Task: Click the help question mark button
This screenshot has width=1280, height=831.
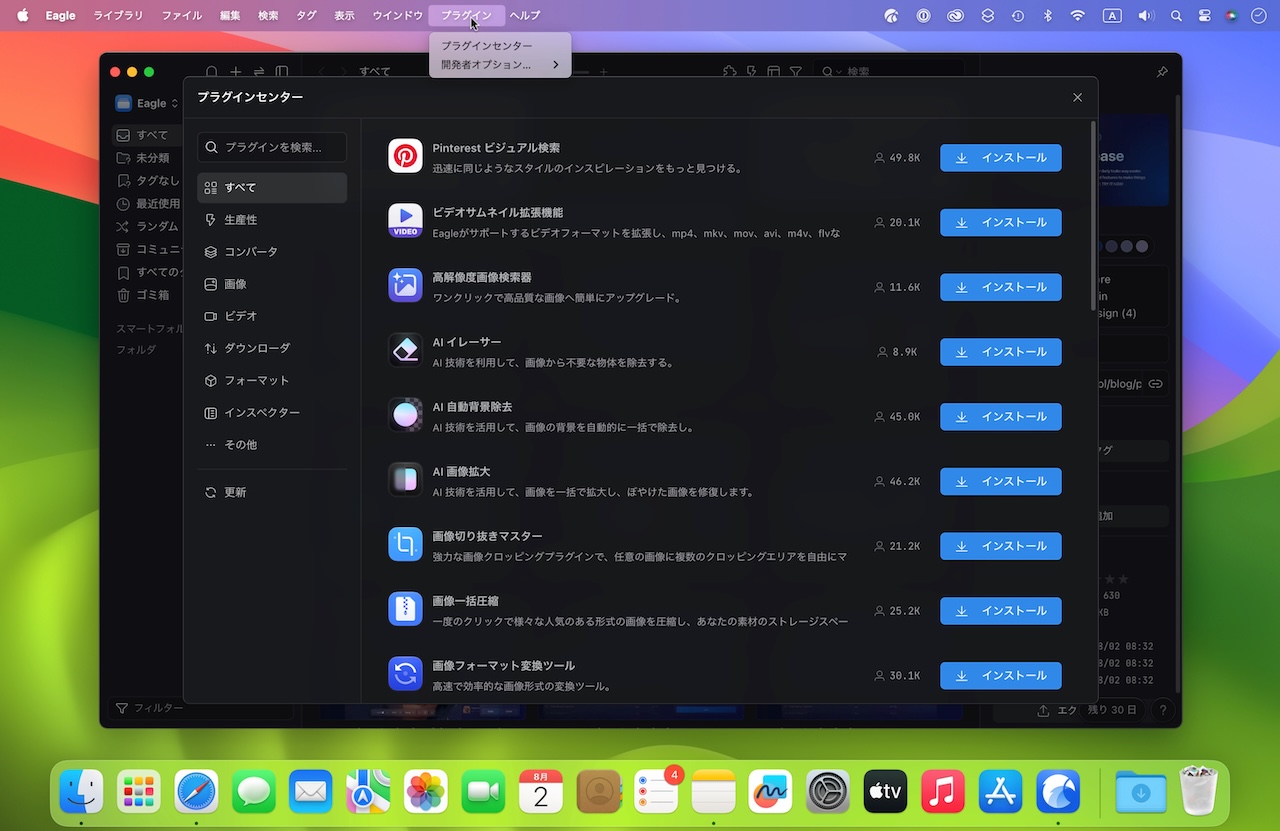Action: point(1162,710)
